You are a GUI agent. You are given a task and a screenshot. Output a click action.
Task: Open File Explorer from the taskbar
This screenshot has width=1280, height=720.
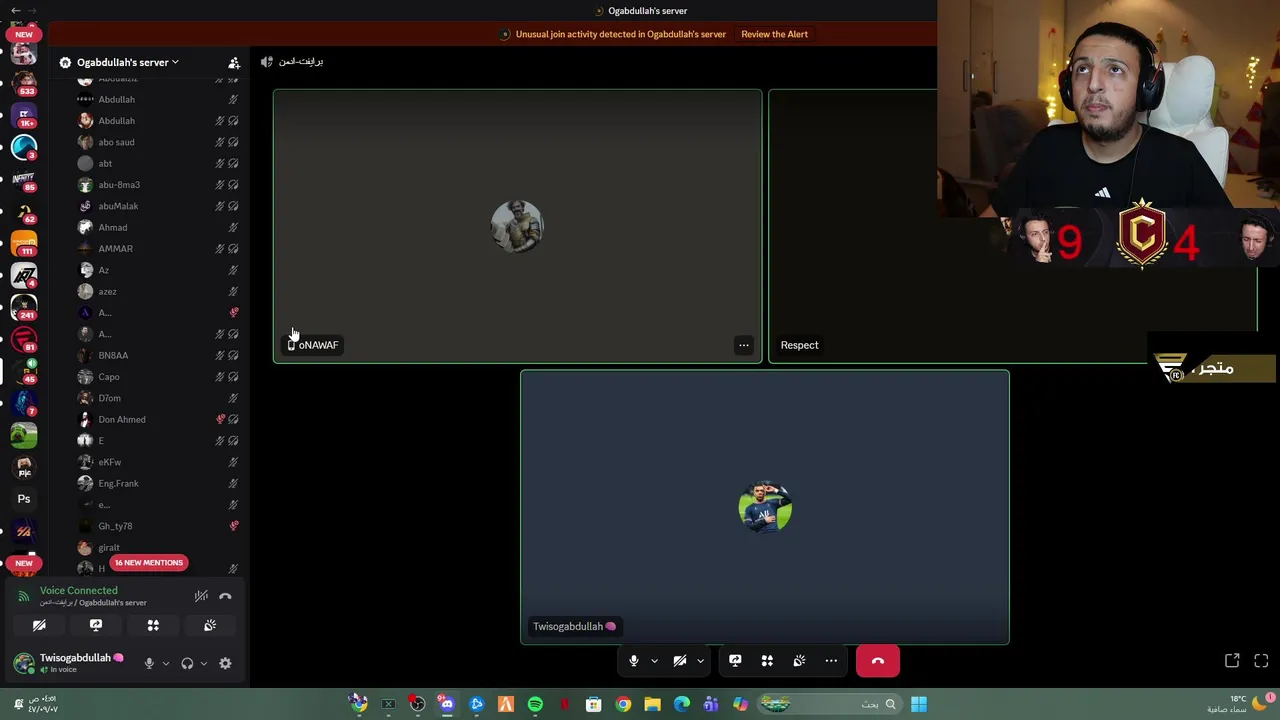(x=652, y=704)
